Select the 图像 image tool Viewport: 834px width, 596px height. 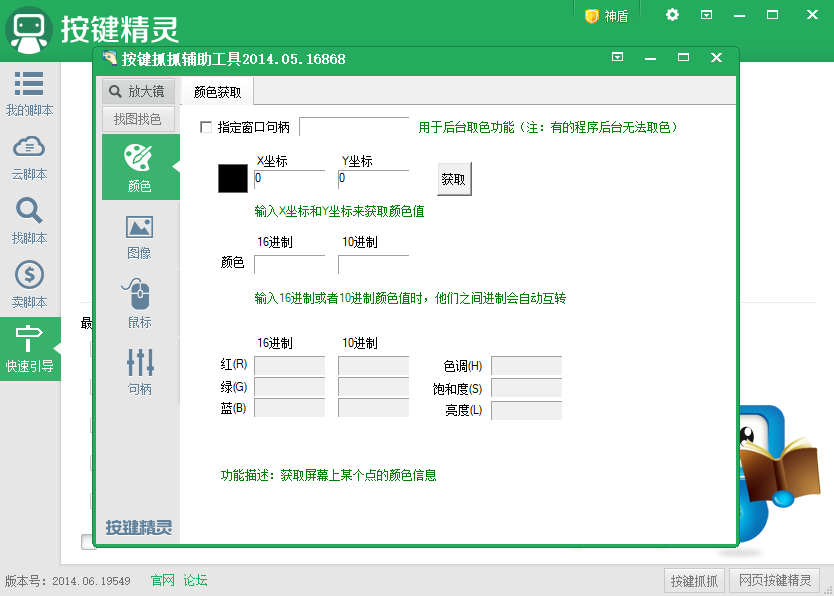coord(139,237)
